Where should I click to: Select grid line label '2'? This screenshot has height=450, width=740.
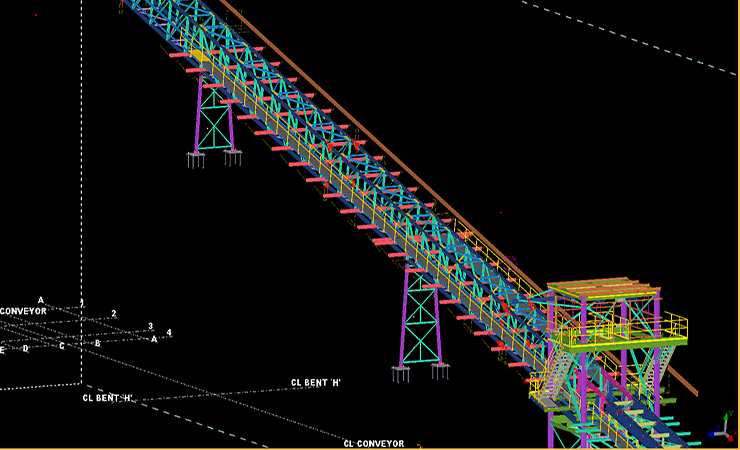(x=114, y=314)
